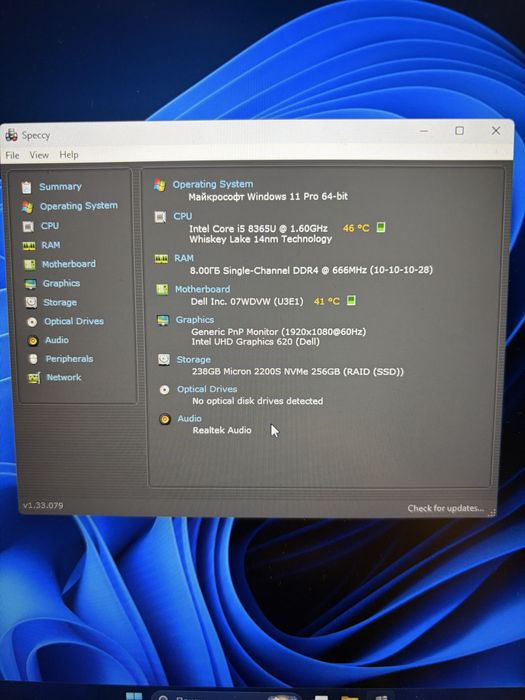Select Peripherals in the sidebar
Viewport: 525px width, 700px height.
[69, 358]
